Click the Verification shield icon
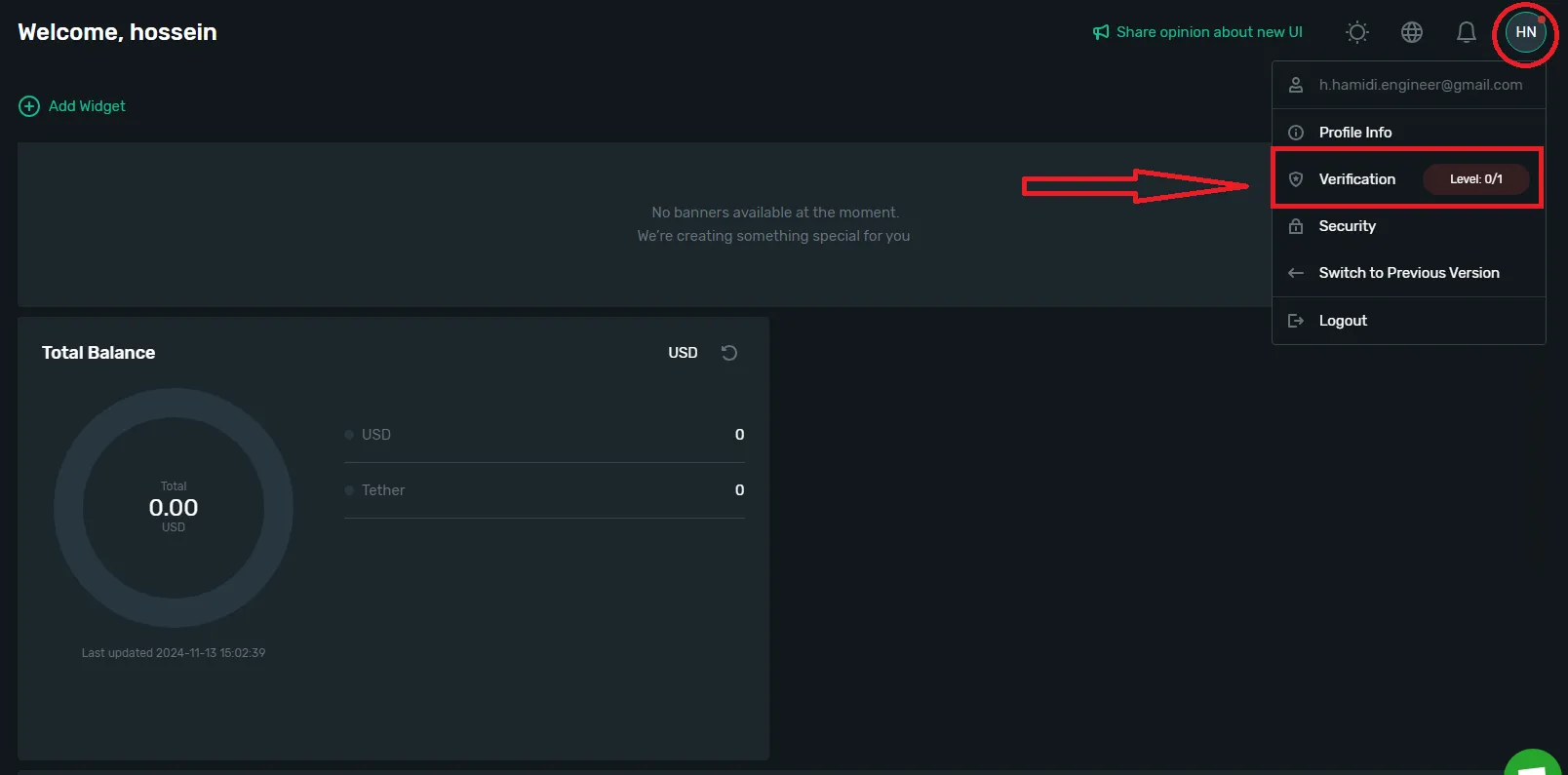1568x775 pixels. pos(1296,179)
